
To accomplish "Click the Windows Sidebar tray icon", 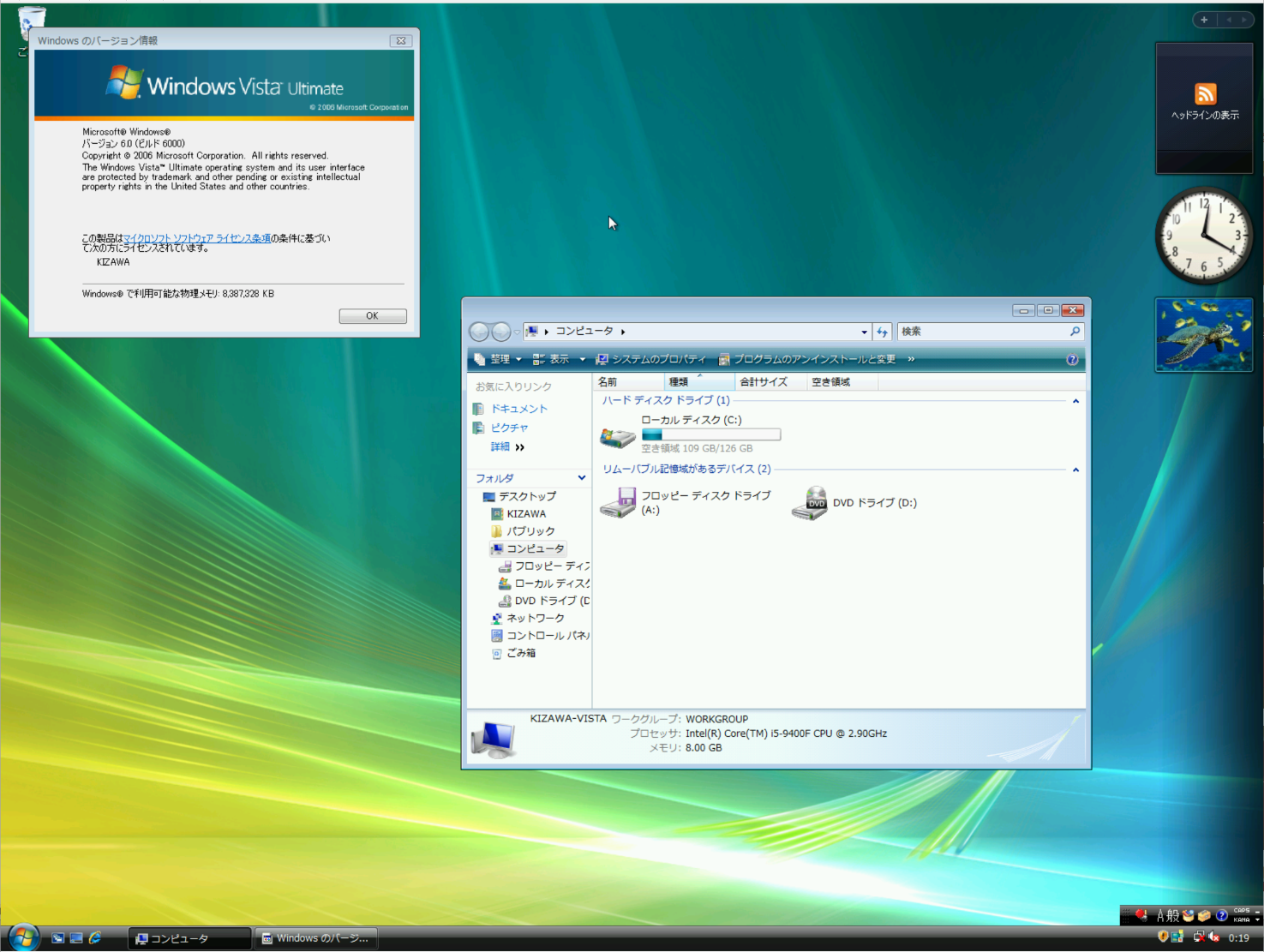I will click(x=1177, y=937).
